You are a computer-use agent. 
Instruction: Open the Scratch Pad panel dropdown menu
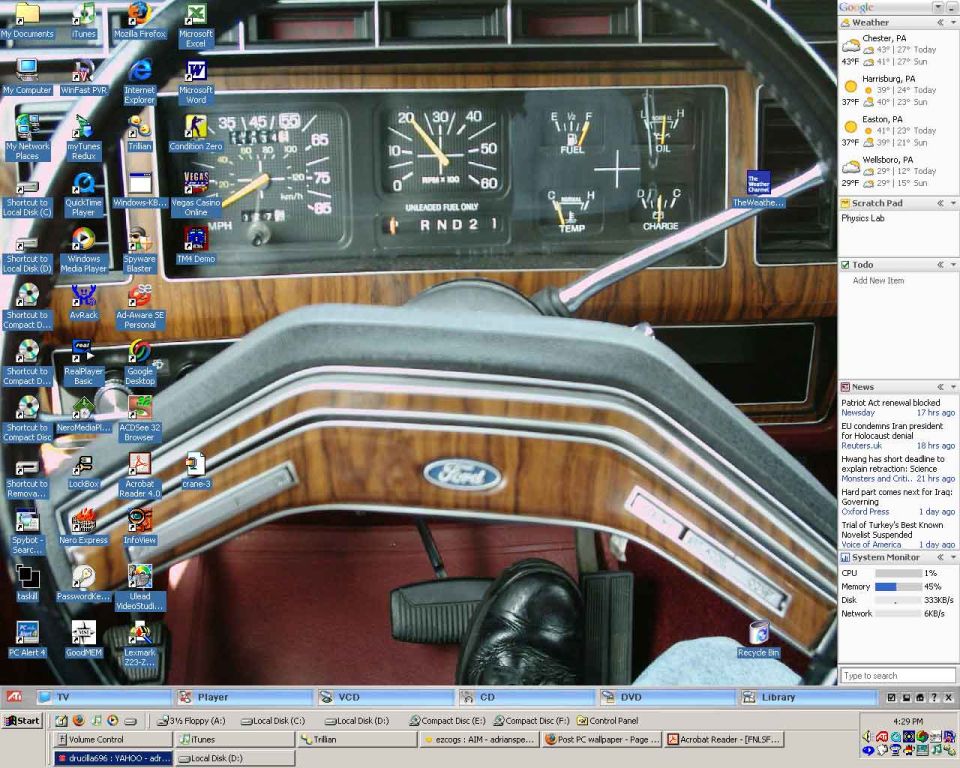953,203
